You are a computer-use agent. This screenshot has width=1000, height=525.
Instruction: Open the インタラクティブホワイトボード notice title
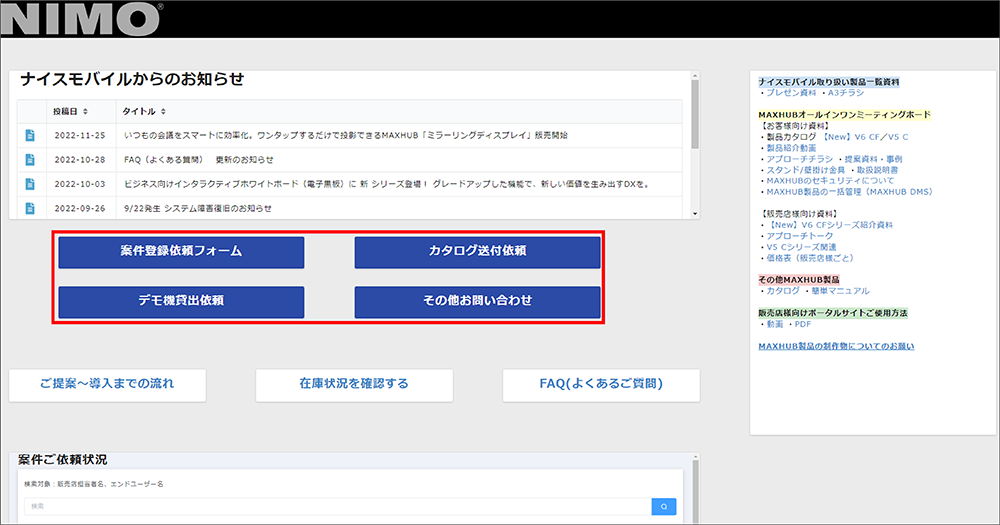coord(387,184)
